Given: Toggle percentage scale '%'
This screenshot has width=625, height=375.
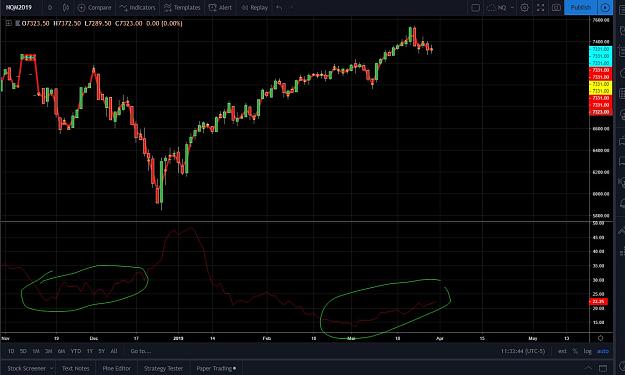Looking at the screenshot, I should 575,351.
